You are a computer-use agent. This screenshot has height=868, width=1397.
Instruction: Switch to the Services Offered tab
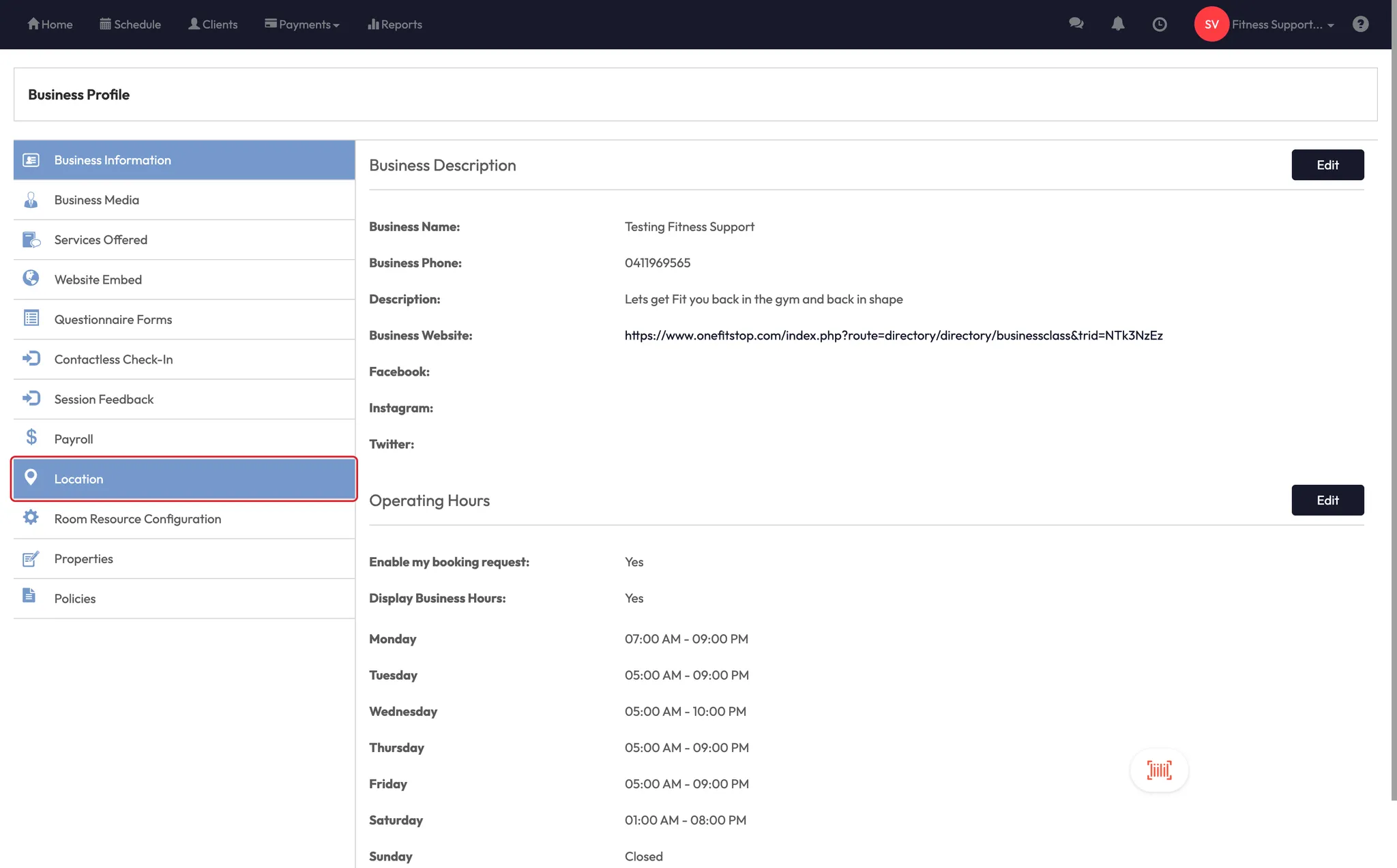click(x=101, y=240)
